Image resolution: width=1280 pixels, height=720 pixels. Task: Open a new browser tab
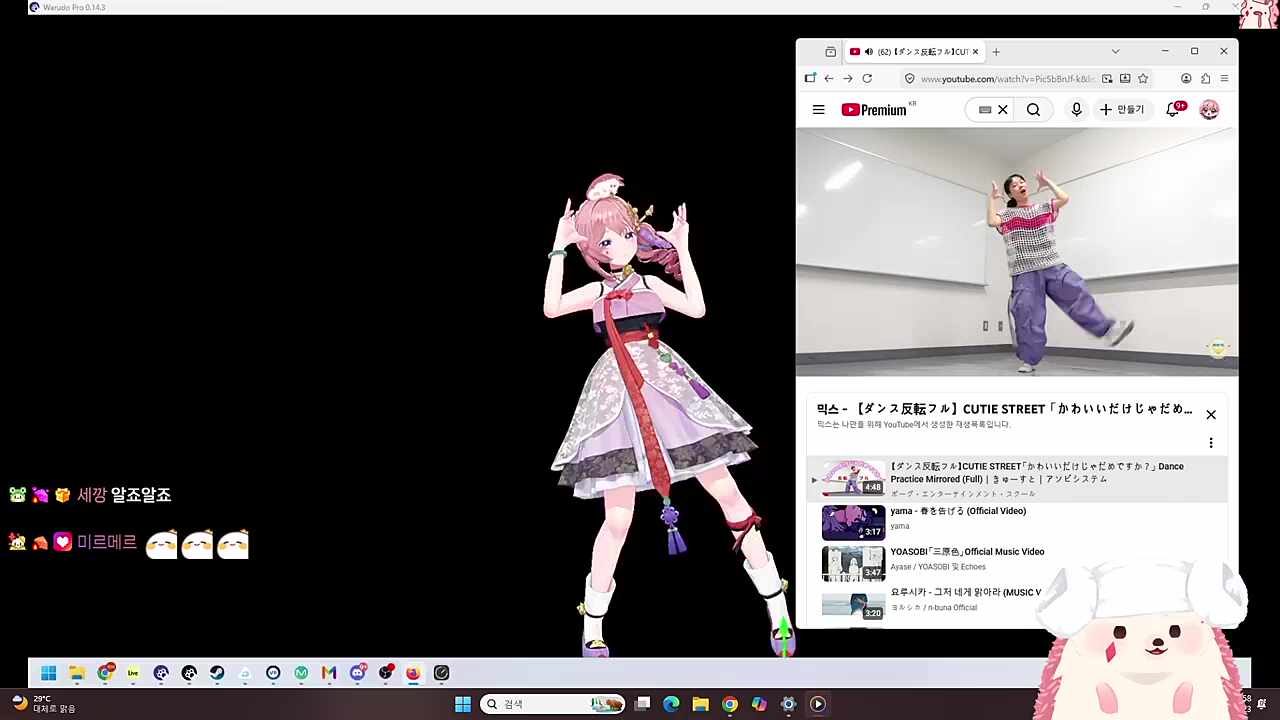[996, 52]
